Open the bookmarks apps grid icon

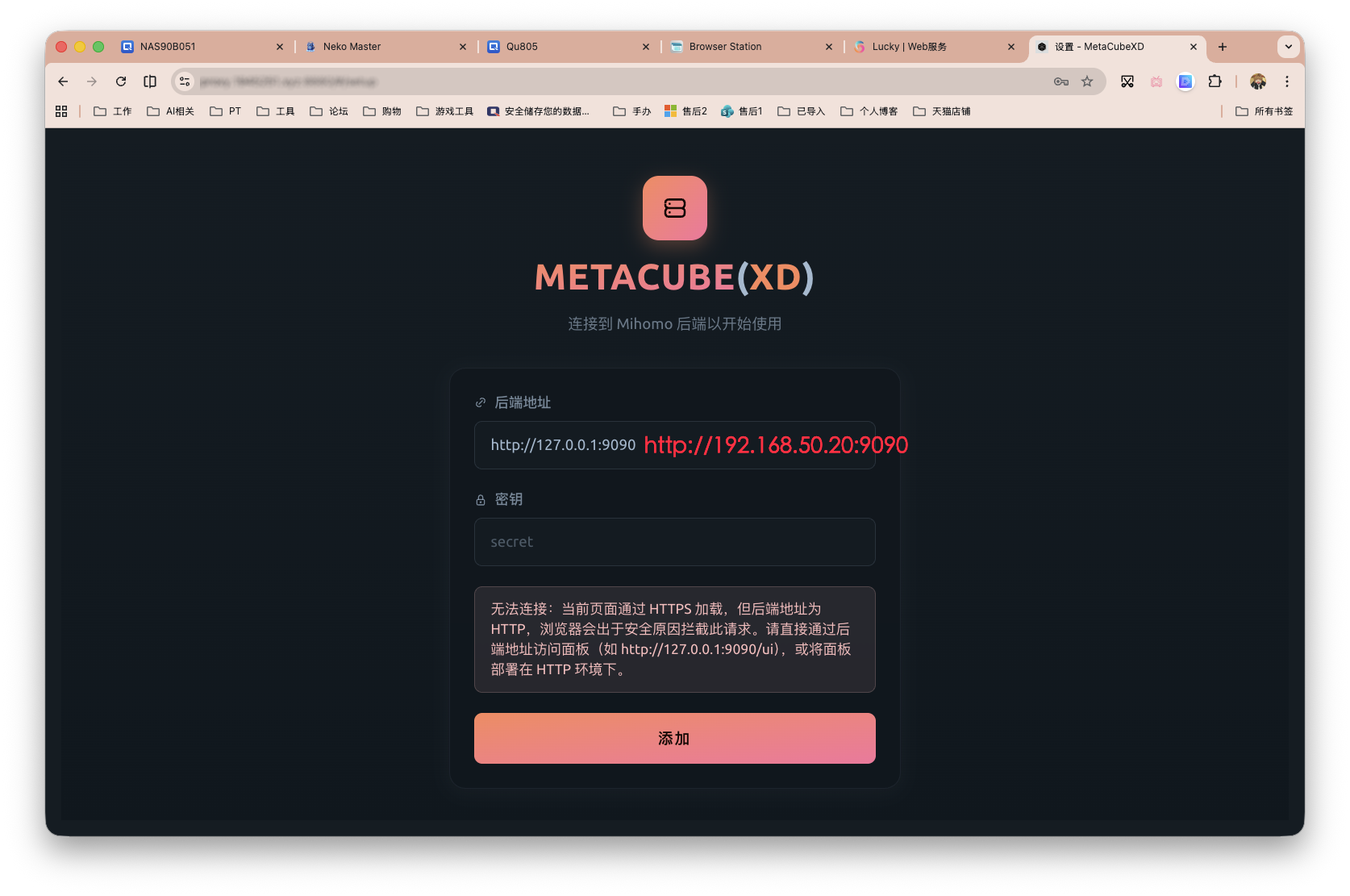click(61, 110)
